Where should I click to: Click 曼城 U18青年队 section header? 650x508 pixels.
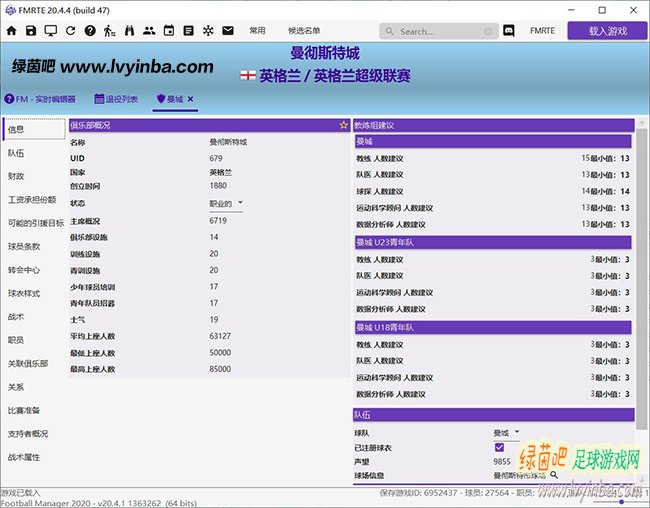[x=493, y=328]
